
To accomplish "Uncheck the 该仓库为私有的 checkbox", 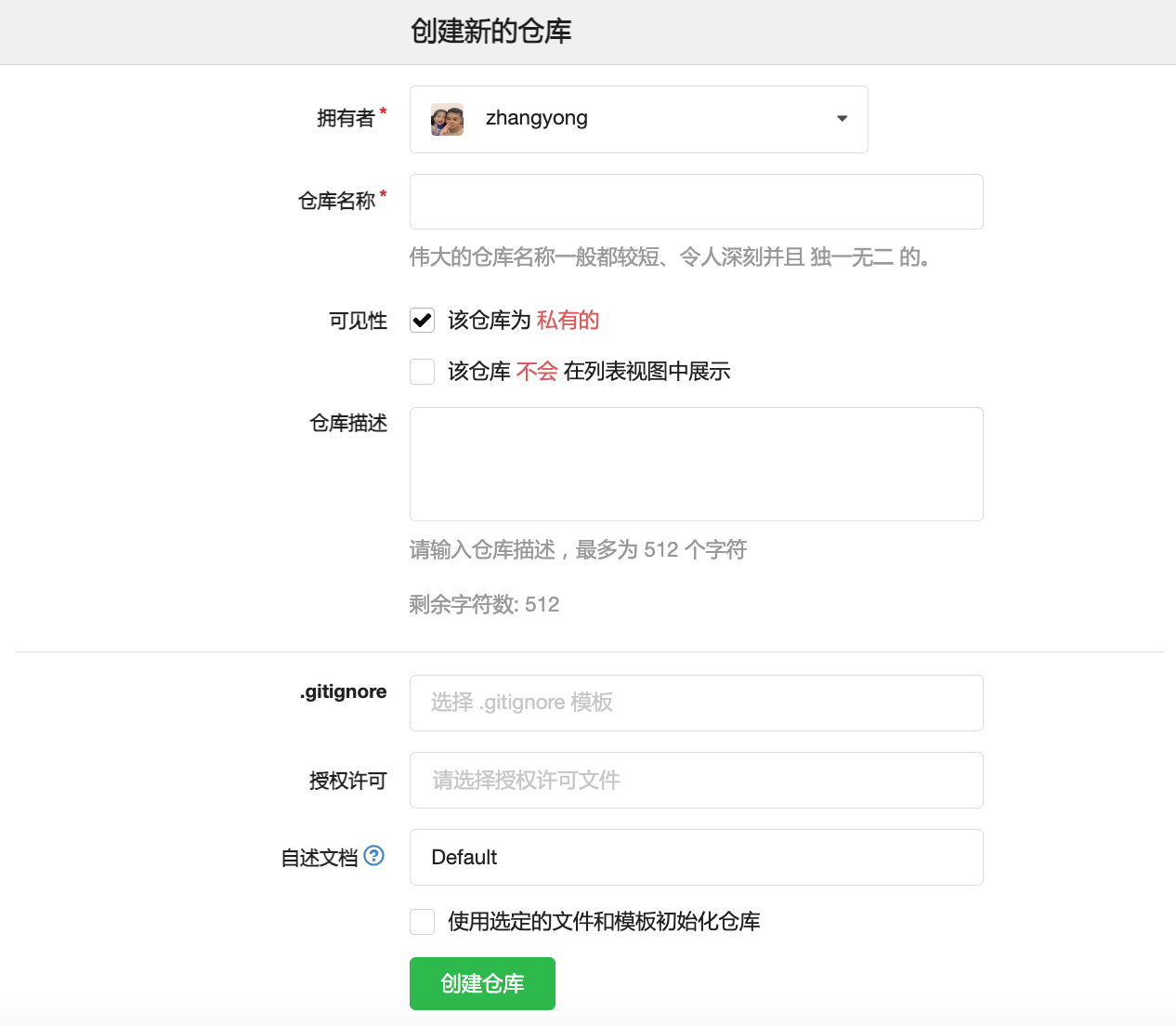I will 423,321.
